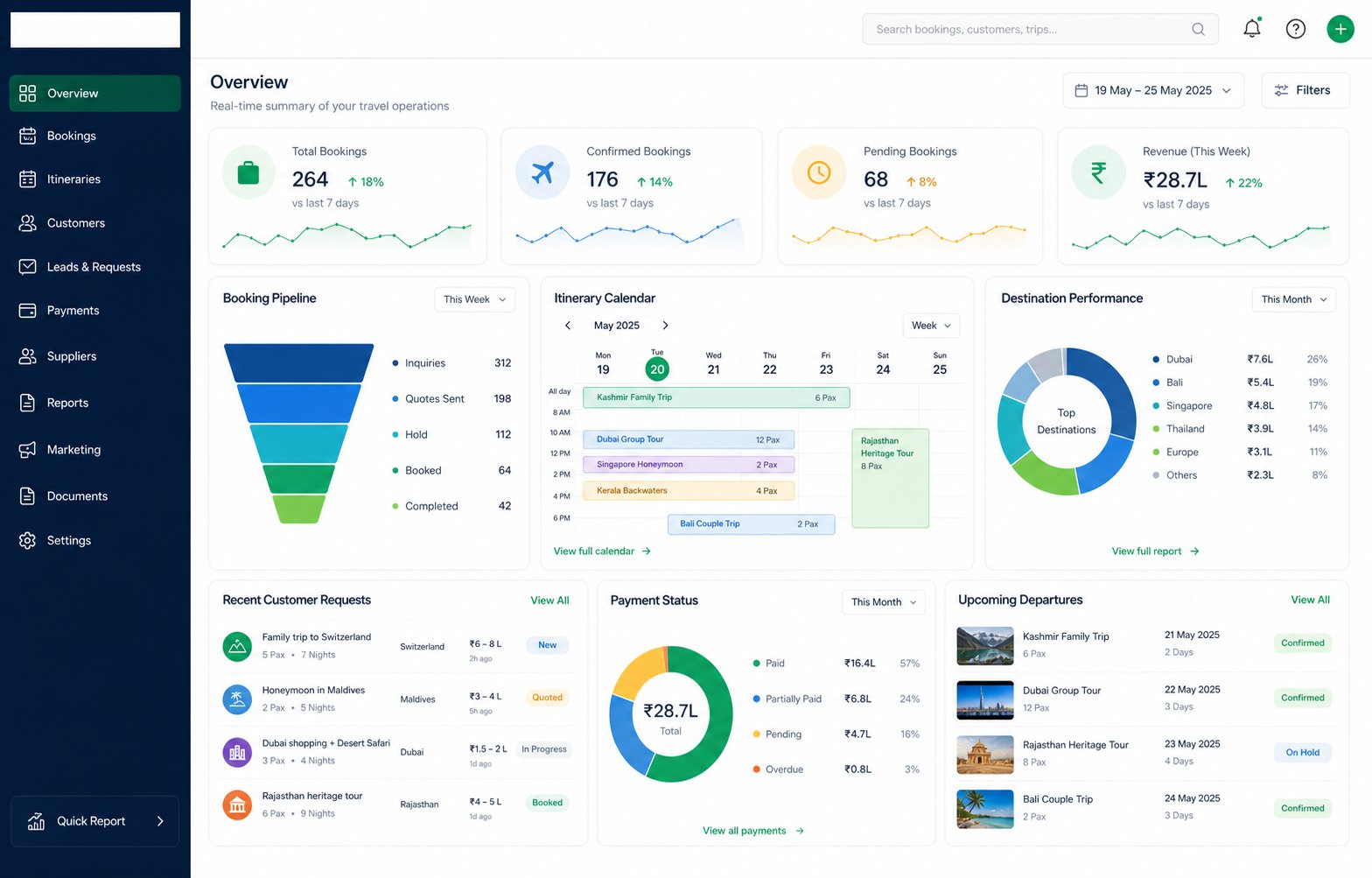This screenshot has height=878, width=1372.
Task: Open Bookings in the sidebar
Action: click(x=94, y=136)
